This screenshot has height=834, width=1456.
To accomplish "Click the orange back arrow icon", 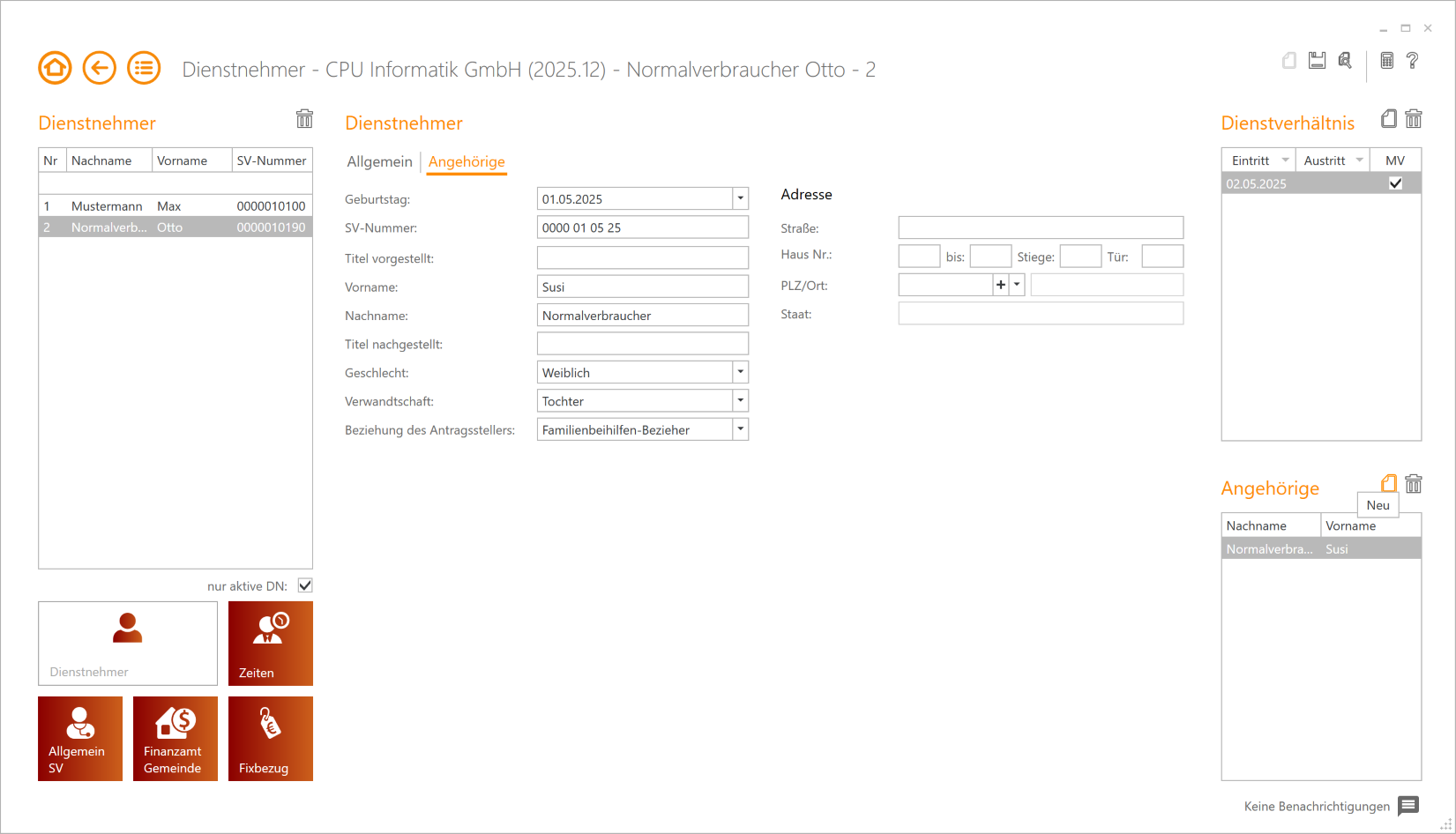I will (x=100, y=68).
